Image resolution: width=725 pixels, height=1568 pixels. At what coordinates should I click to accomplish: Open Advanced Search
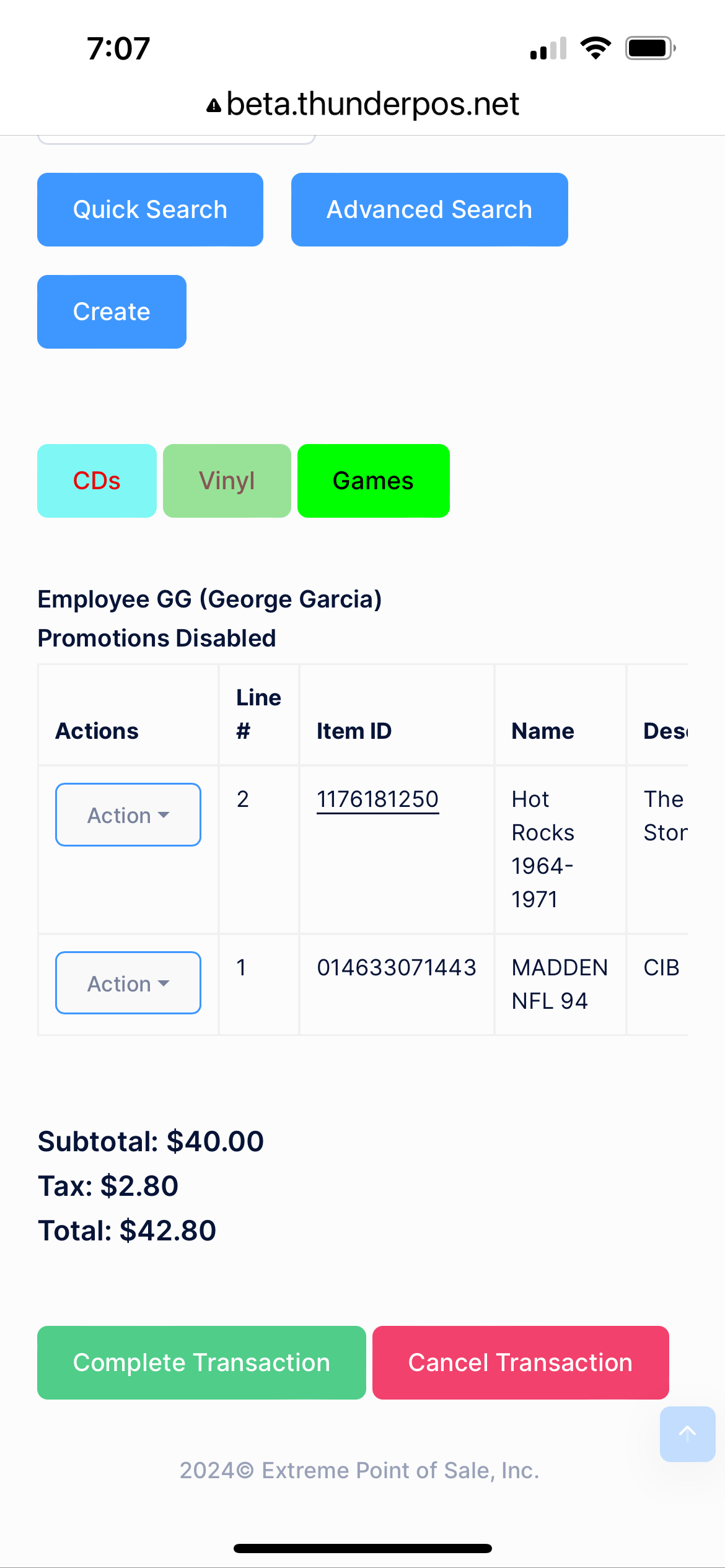coord(429,210)
